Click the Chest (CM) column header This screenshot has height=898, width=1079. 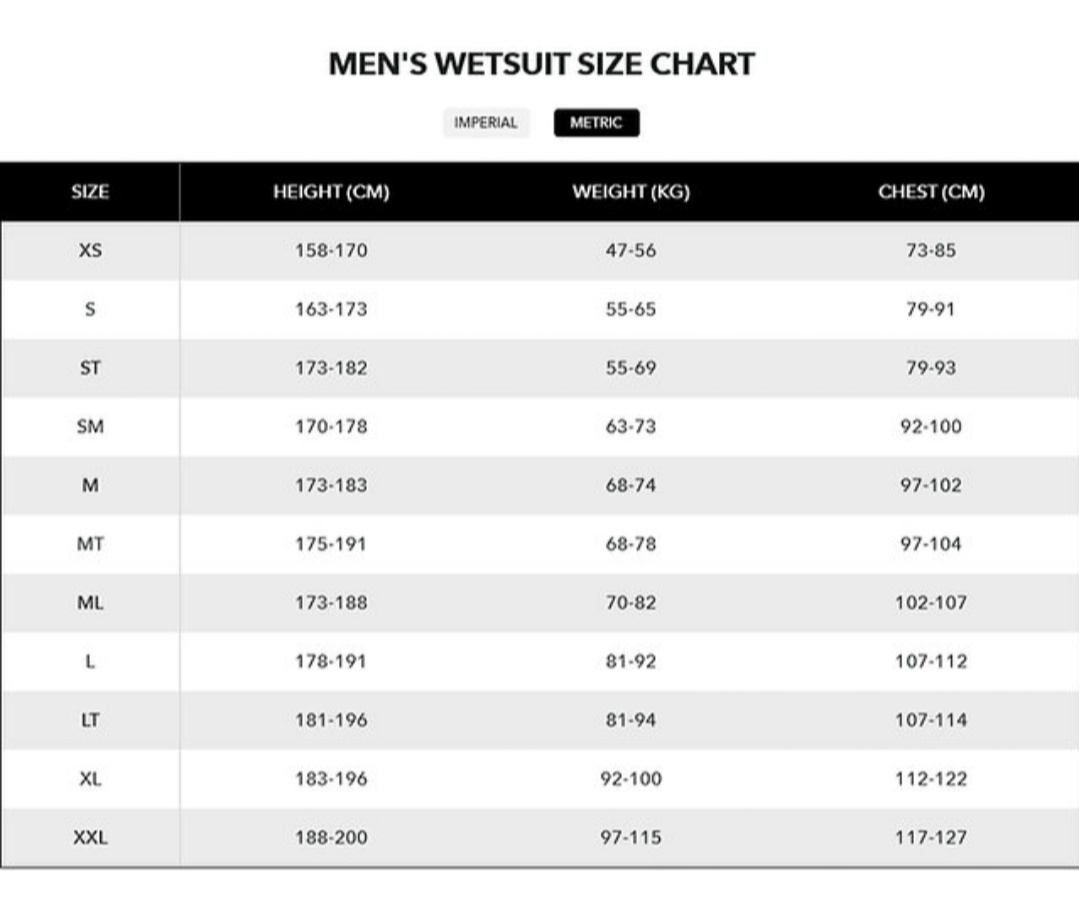click(x=931, y=192)
